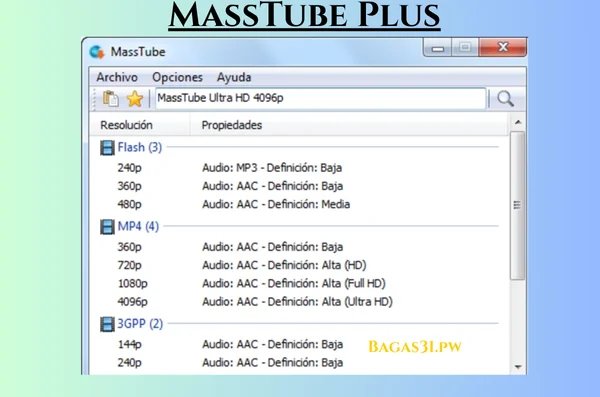Click the disabled maximize window button
The image size is (600, 397).
pos(465,48)
